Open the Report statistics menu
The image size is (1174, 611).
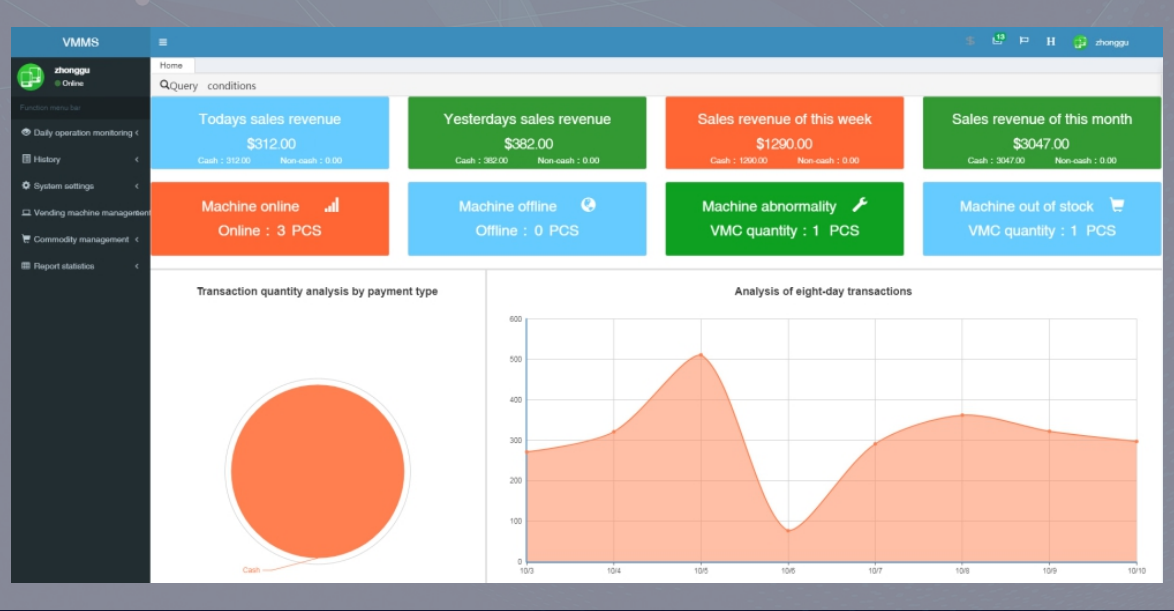[80, 266]
